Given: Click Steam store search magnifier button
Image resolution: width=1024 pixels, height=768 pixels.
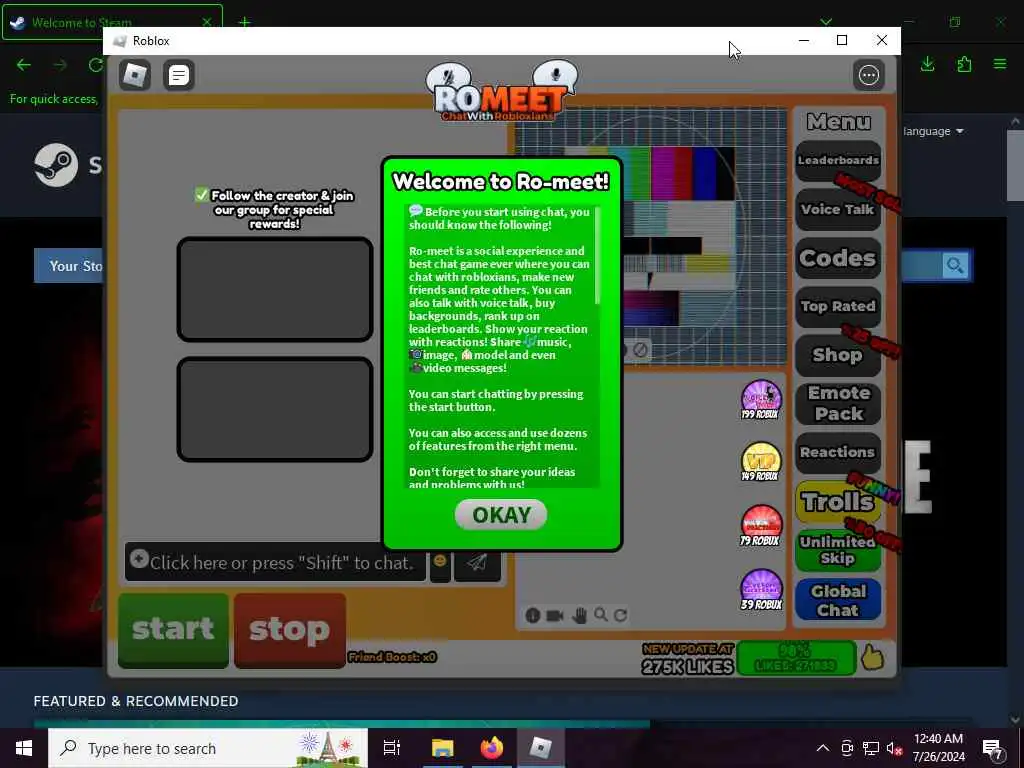Looking at the screenshot, I should (x=955, y=266).
